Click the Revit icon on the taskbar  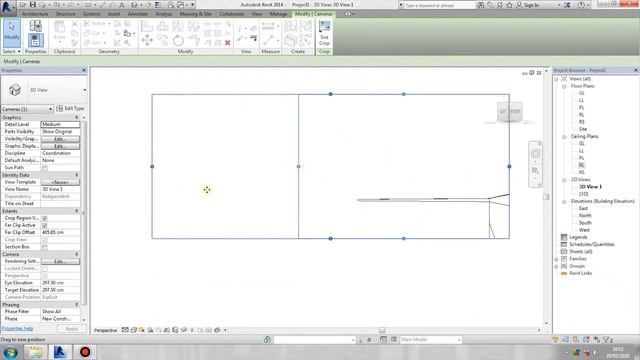pyautogui.click(x=60, y=352)
